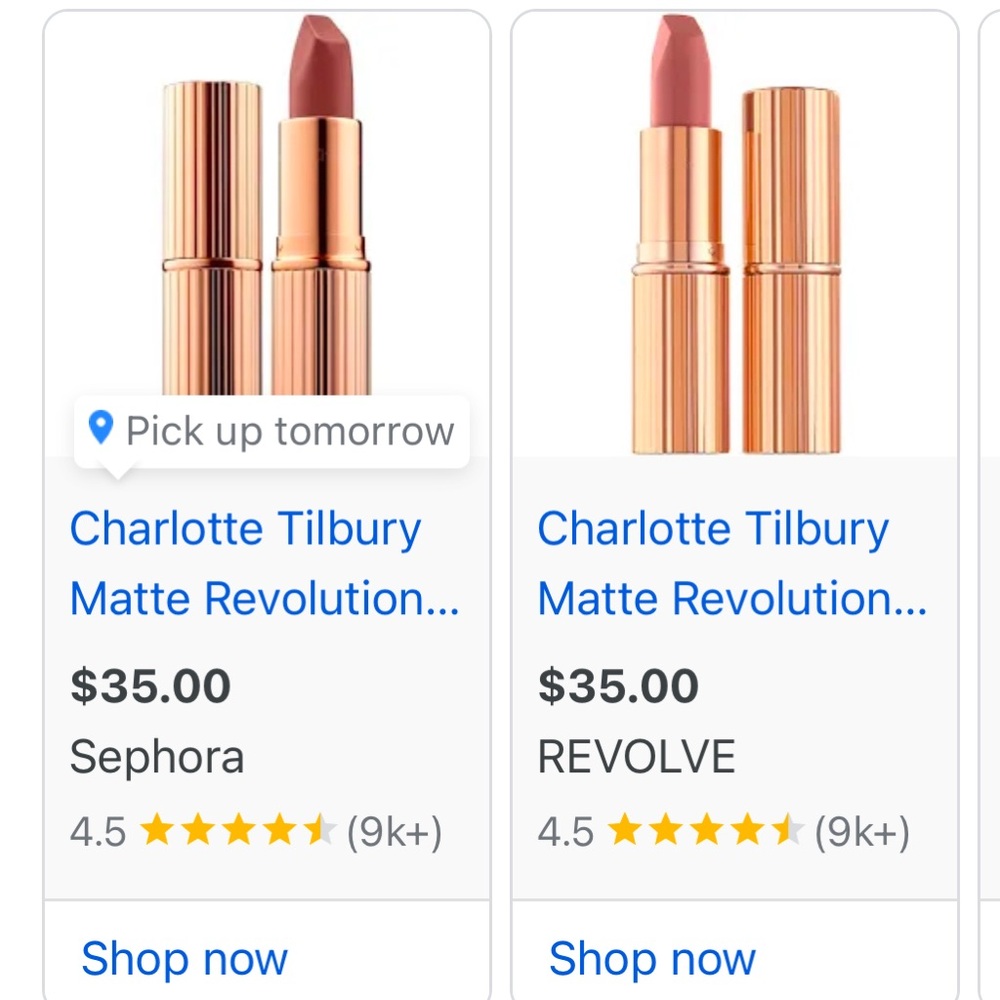The width and height of the screenshot is (1000, 1000).
Task: Click the first gold star in the REVOLVE rating
Action: tap(626, 830)
